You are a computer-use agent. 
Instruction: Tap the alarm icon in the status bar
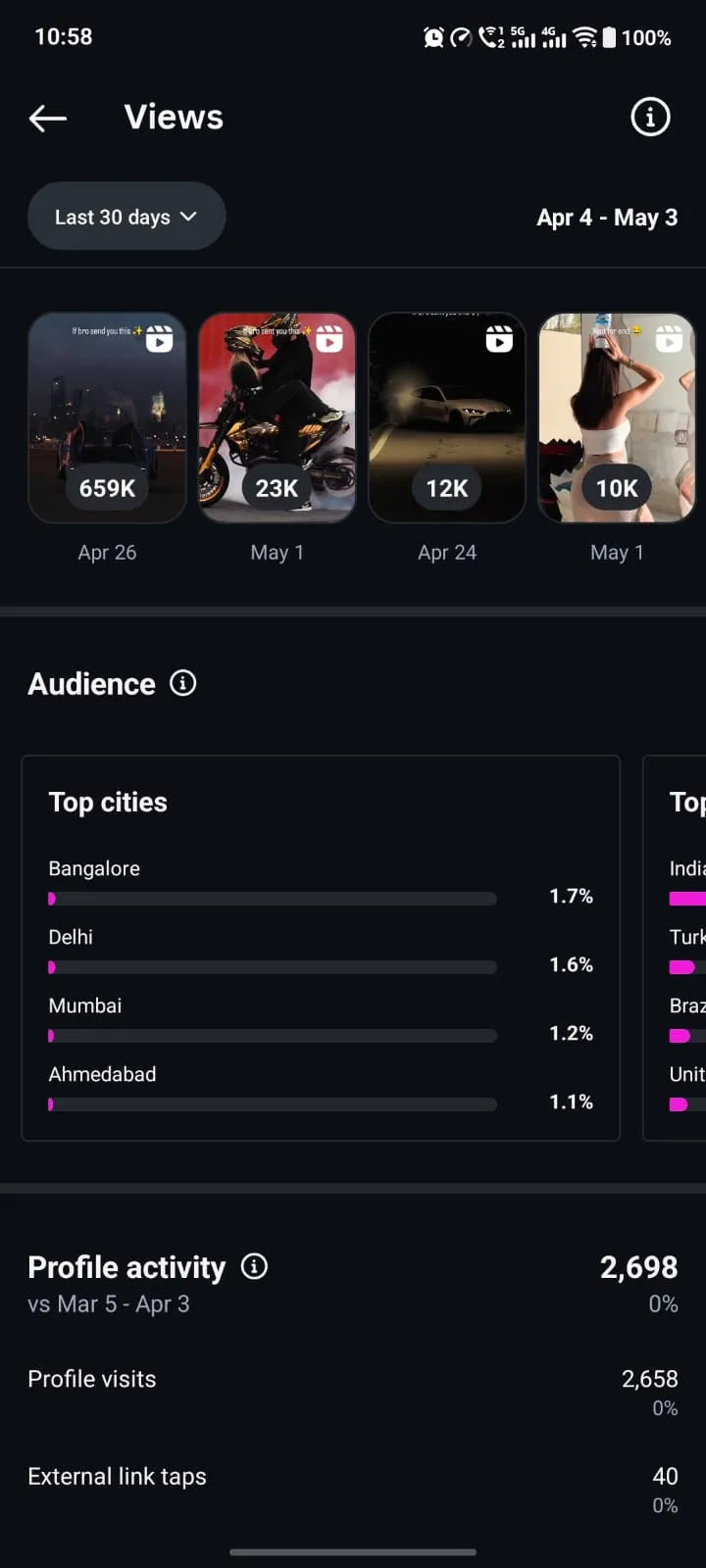(x=433, y=37)
